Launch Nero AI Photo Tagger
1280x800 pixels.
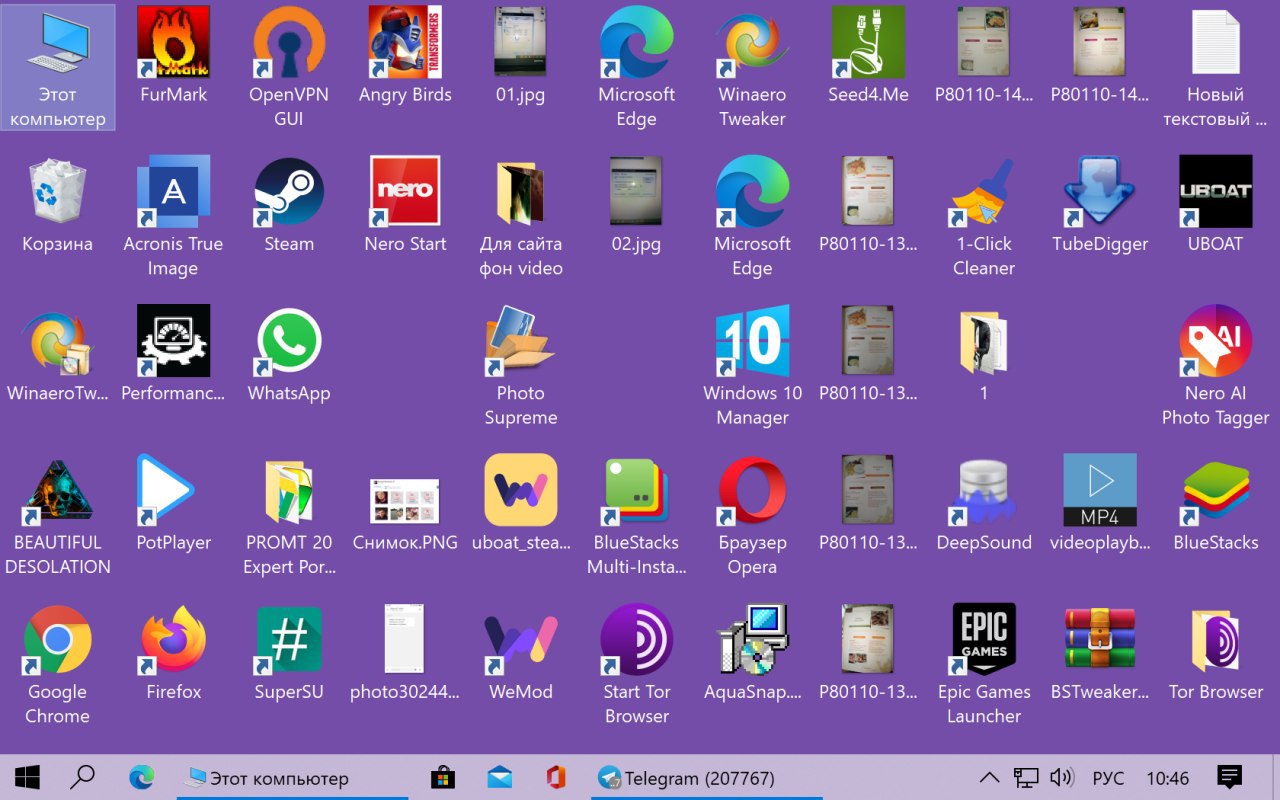[x=1216, y=342]
